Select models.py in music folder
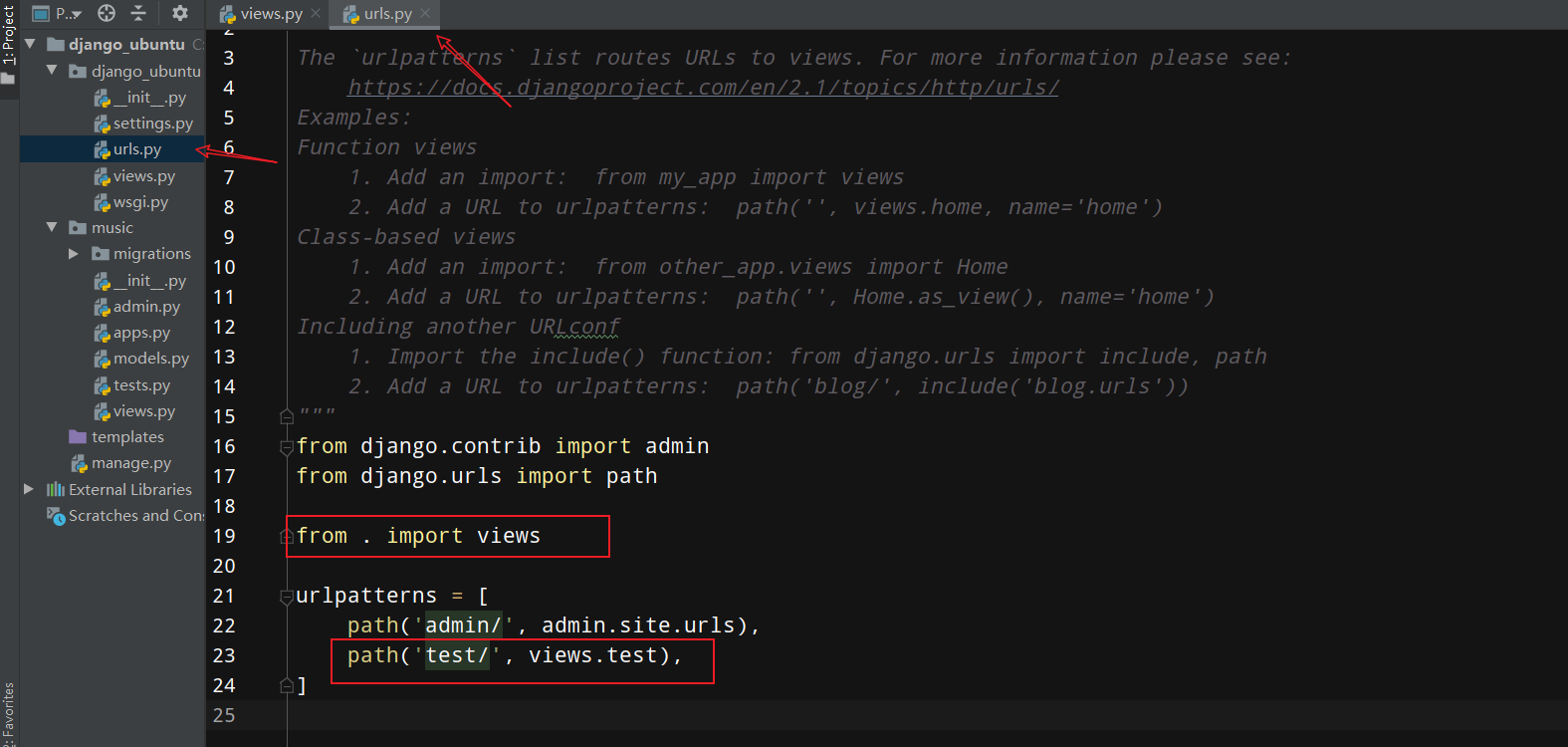The image size is (1568, 747). coord(151,359)
